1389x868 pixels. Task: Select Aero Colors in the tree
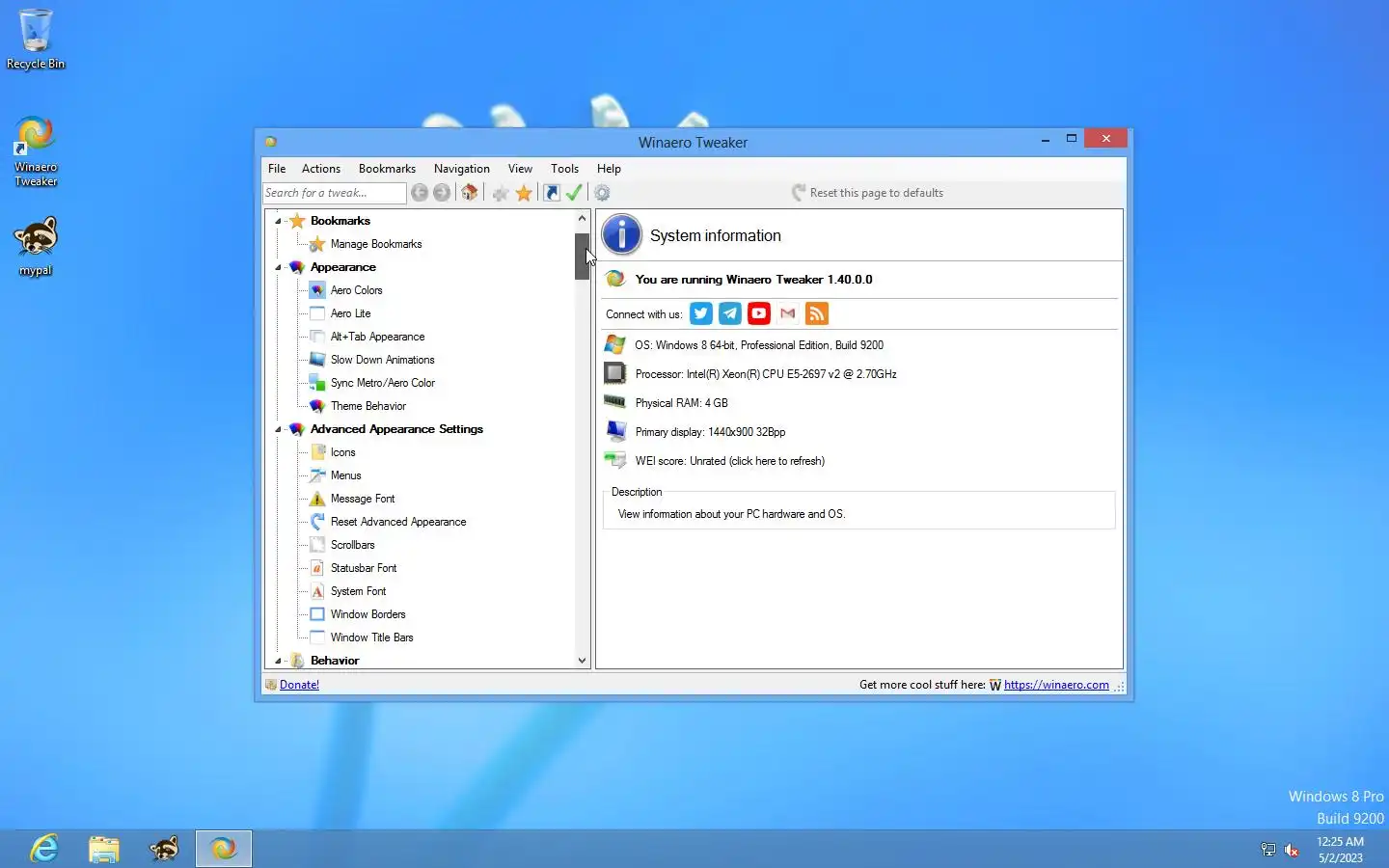pos(356,290)
